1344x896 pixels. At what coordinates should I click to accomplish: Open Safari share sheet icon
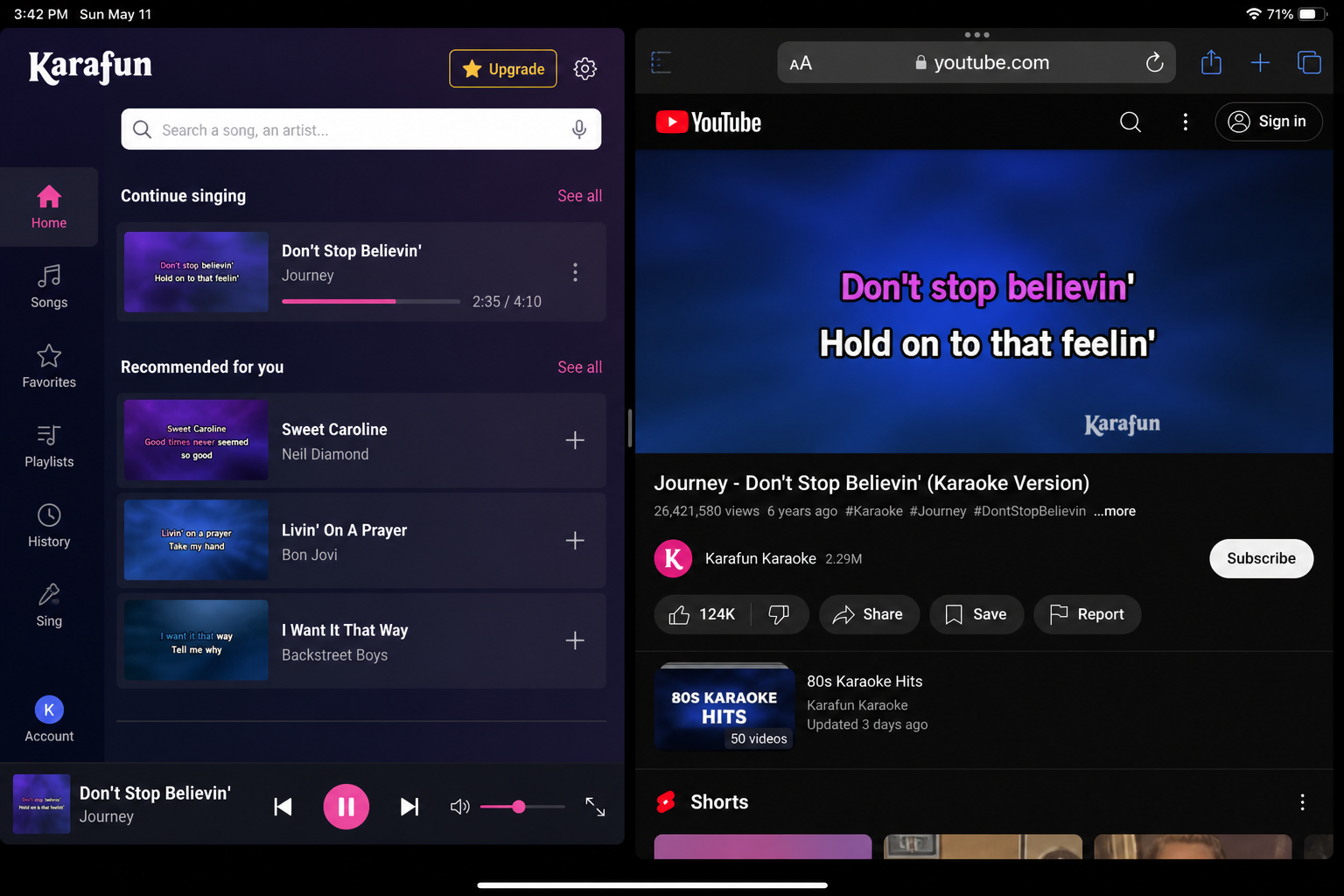pyautogui.click(x=1211, y=62)
